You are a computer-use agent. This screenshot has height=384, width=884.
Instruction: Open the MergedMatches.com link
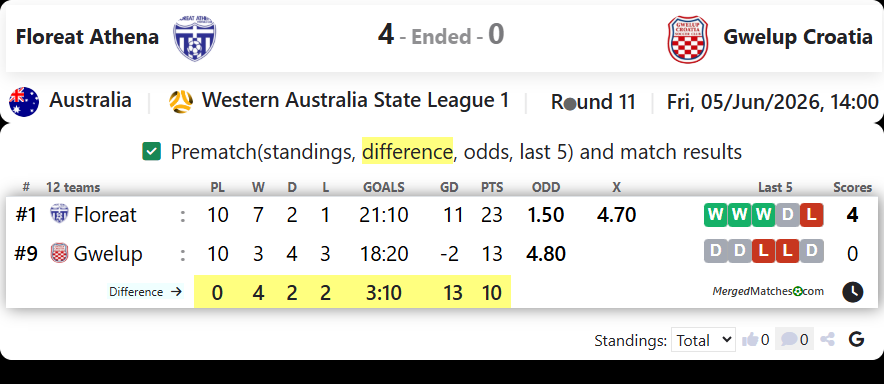click(768, 292)
